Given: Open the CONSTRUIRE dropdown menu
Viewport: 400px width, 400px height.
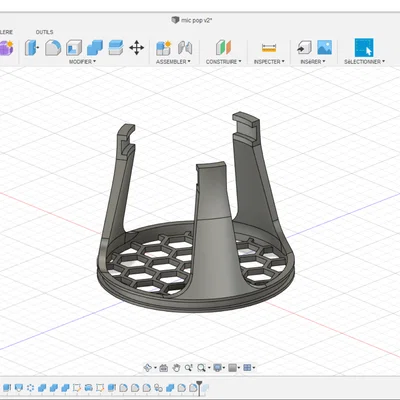Looking at the screenshot, I should [223, 62].
